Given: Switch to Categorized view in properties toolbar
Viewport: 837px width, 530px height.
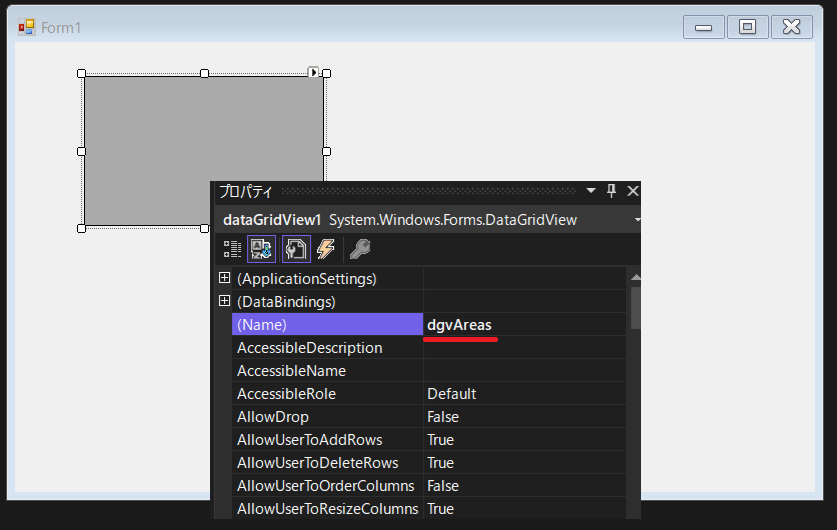Looking at the screenshot, I should click(x=232, y=249).
